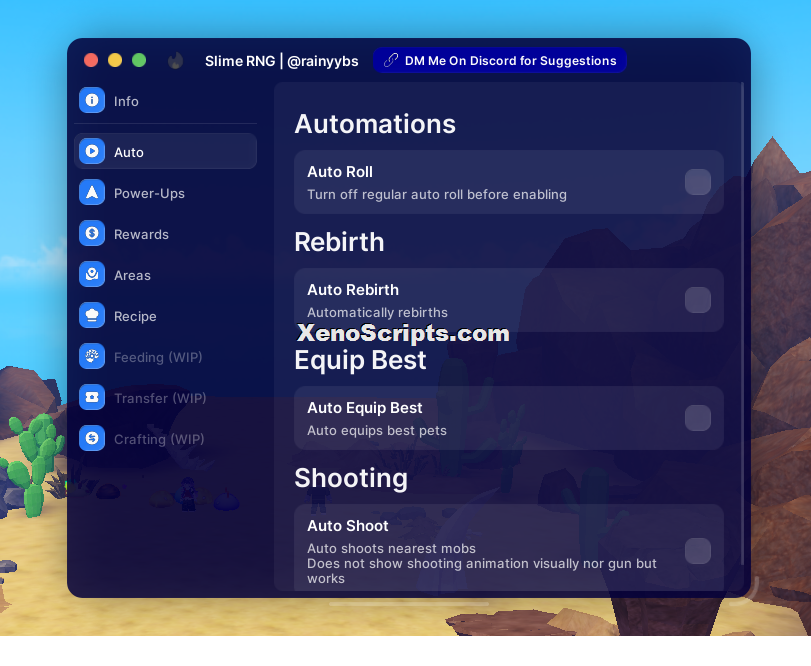This screenshot has width=811, height=666.
Task: Click the "Shooting" section heading
Action: pyautogui.click(x=351, y=478)
